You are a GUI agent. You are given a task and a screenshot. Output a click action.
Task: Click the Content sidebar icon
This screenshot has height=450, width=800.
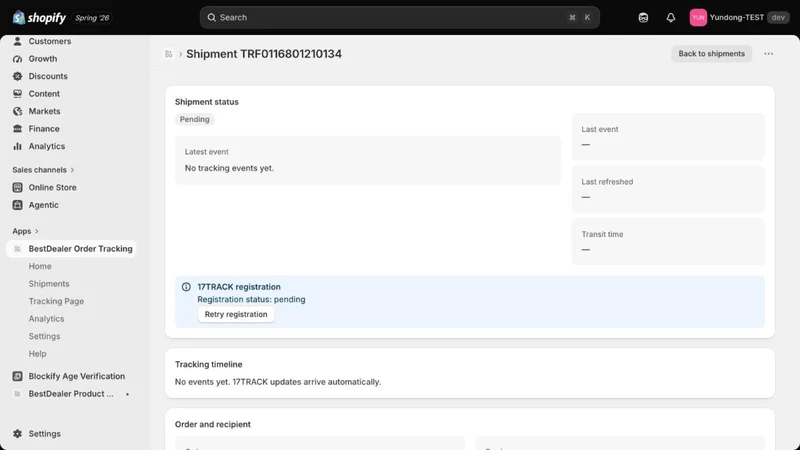17,94
